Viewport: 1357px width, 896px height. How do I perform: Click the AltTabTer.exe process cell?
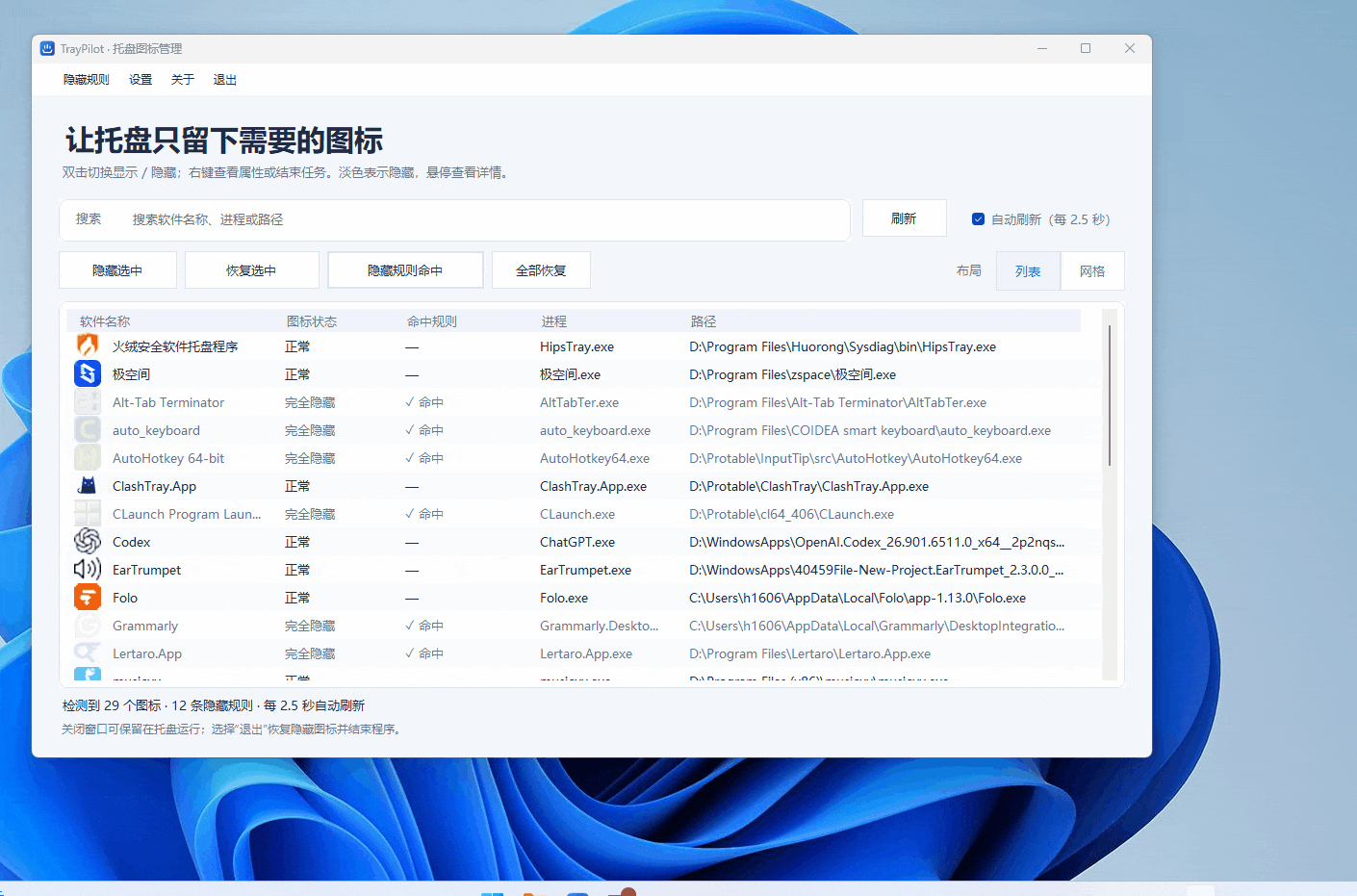coord(579,402)
